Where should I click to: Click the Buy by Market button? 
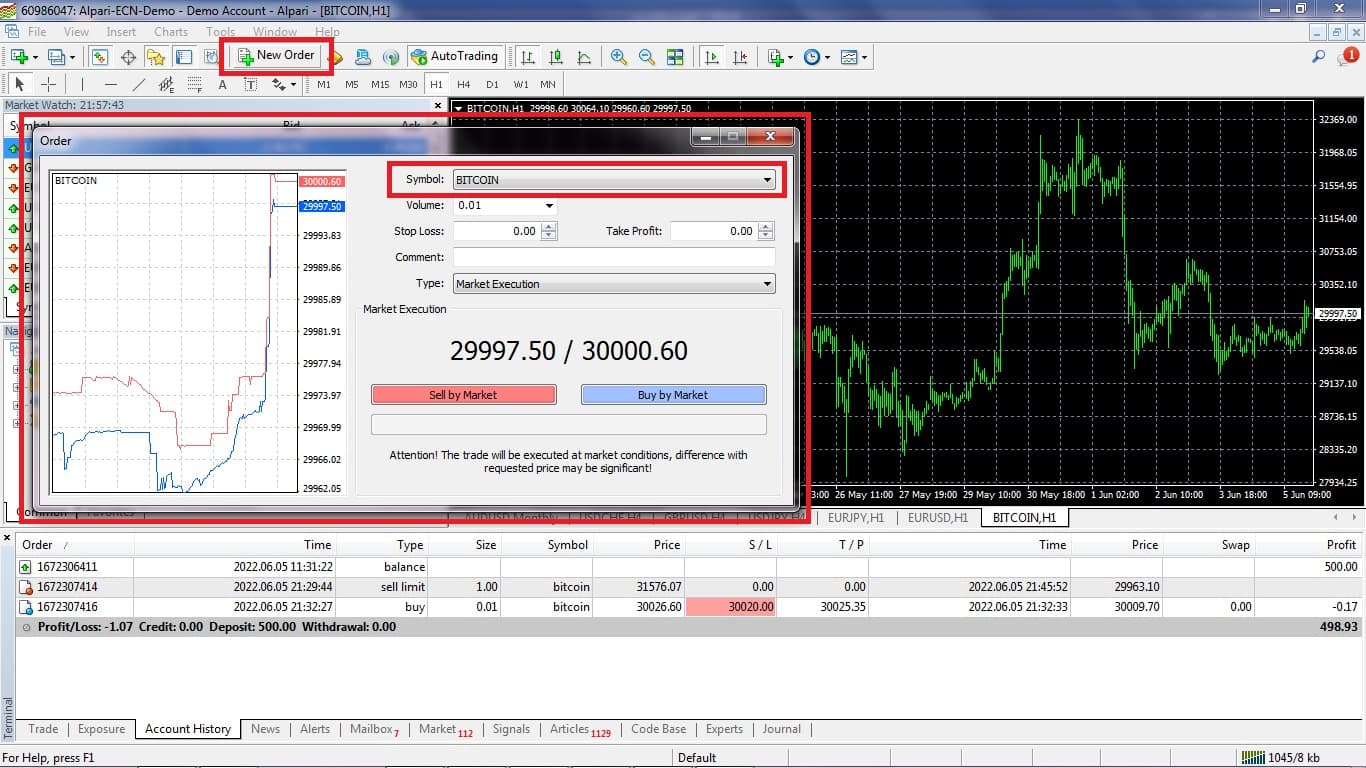coord(673,395)
